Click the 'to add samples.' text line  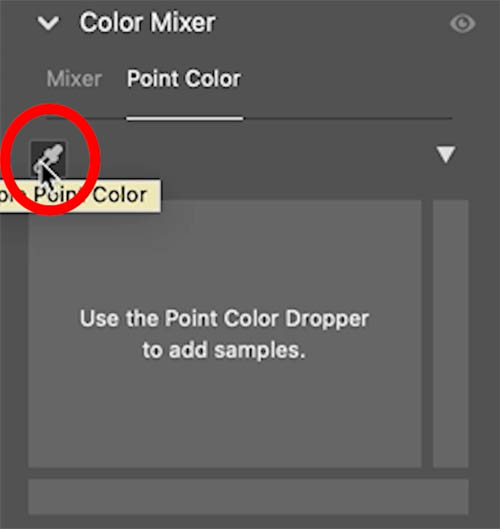click(224, 350)
